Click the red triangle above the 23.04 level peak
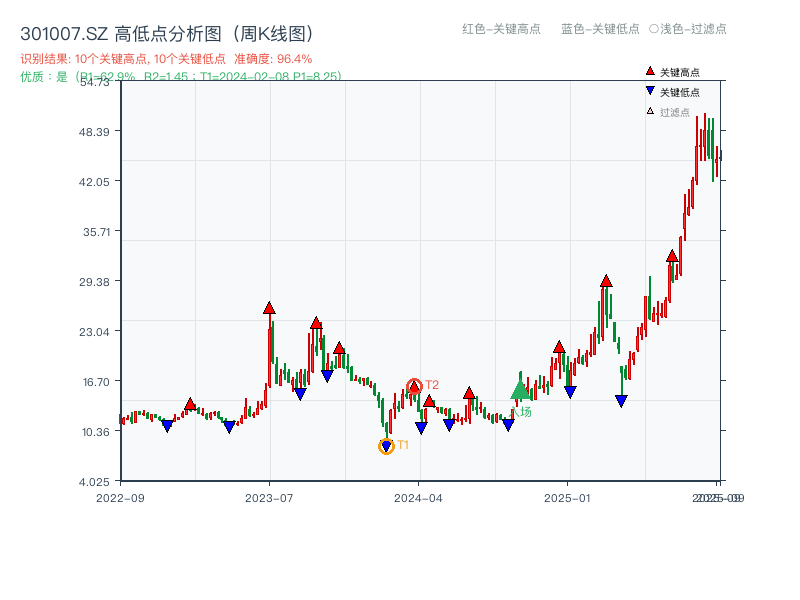 [x=316, y=324]
